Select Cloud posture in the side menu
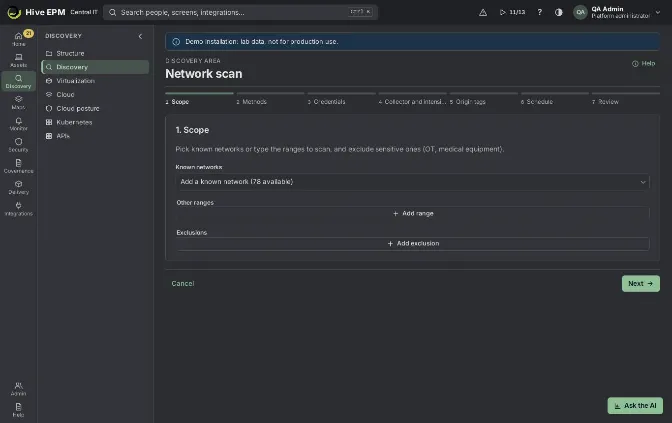Image resolution: width=672 pixels, height=423 pixels. pyautogui.click(x=95, y=108)
